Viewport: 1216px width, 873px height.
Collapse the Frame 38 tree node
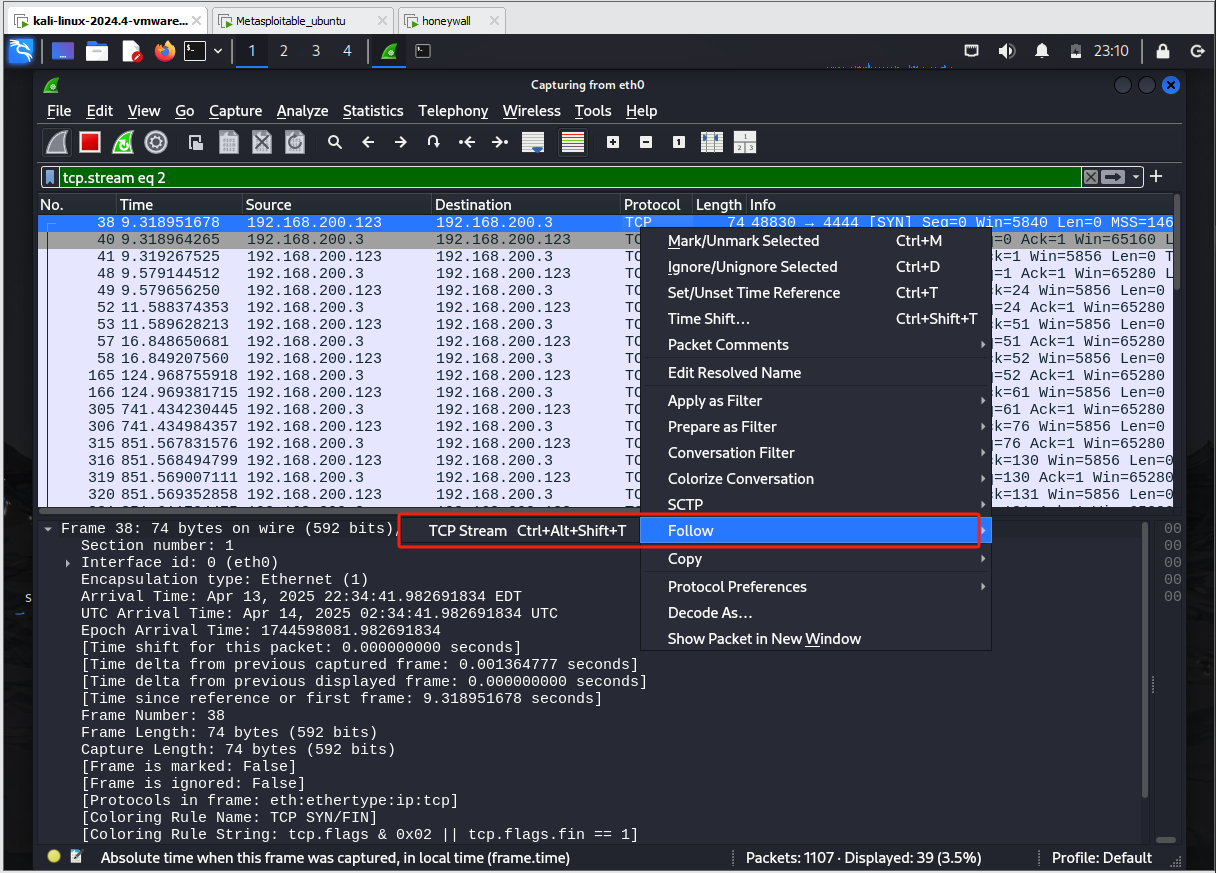(48, 529)
